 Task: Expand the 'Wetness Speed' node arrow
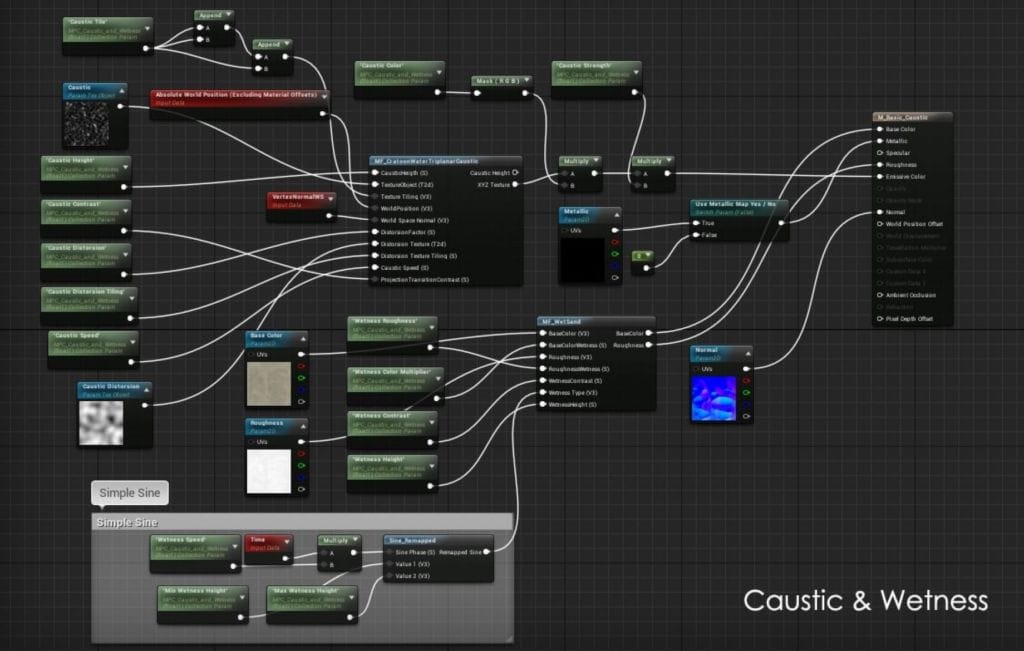click(234, 547)
